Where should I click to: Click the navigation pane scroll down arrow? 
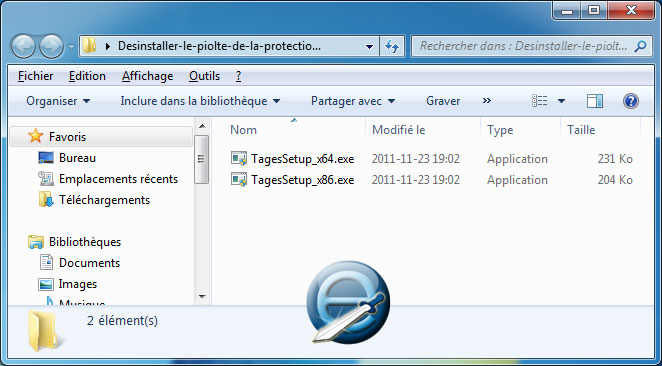[202, 297]
